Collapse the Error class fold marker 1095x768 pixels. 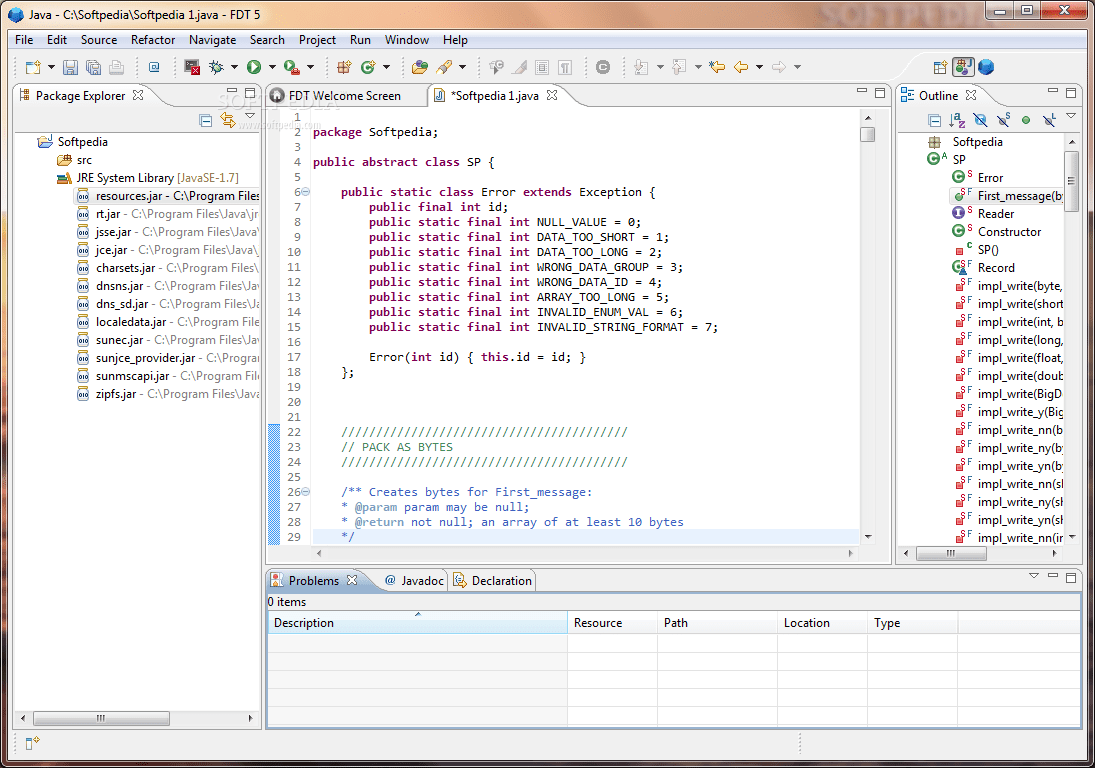point(305,192)
